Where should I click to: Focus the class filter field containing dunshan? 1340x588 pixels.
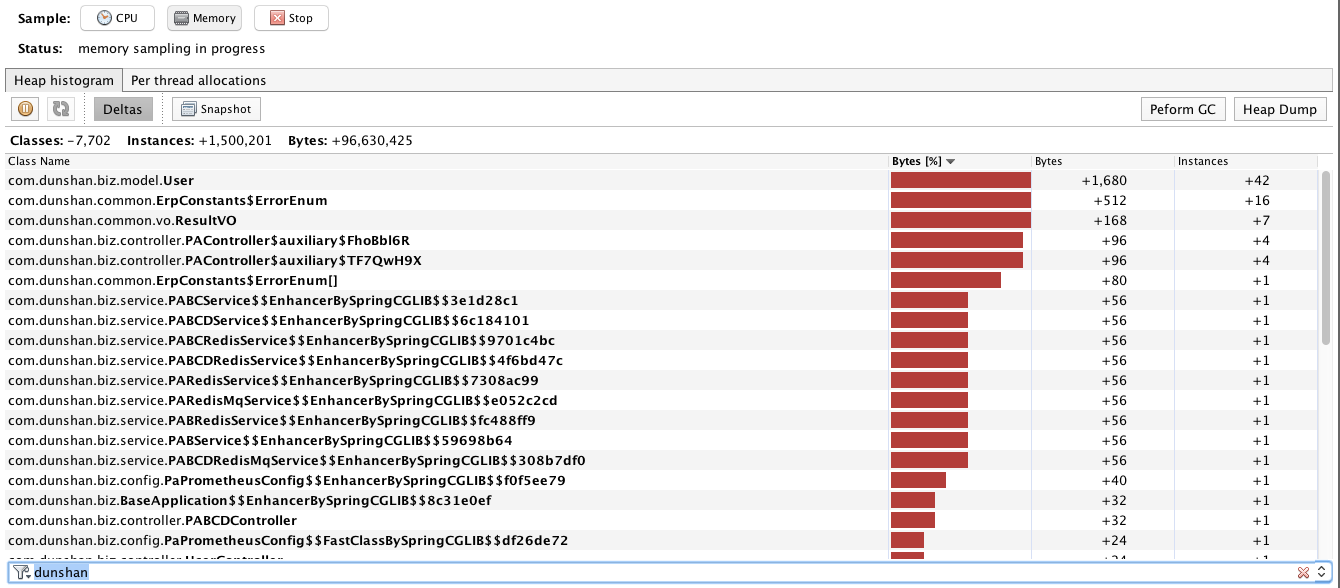click(662, 572)
